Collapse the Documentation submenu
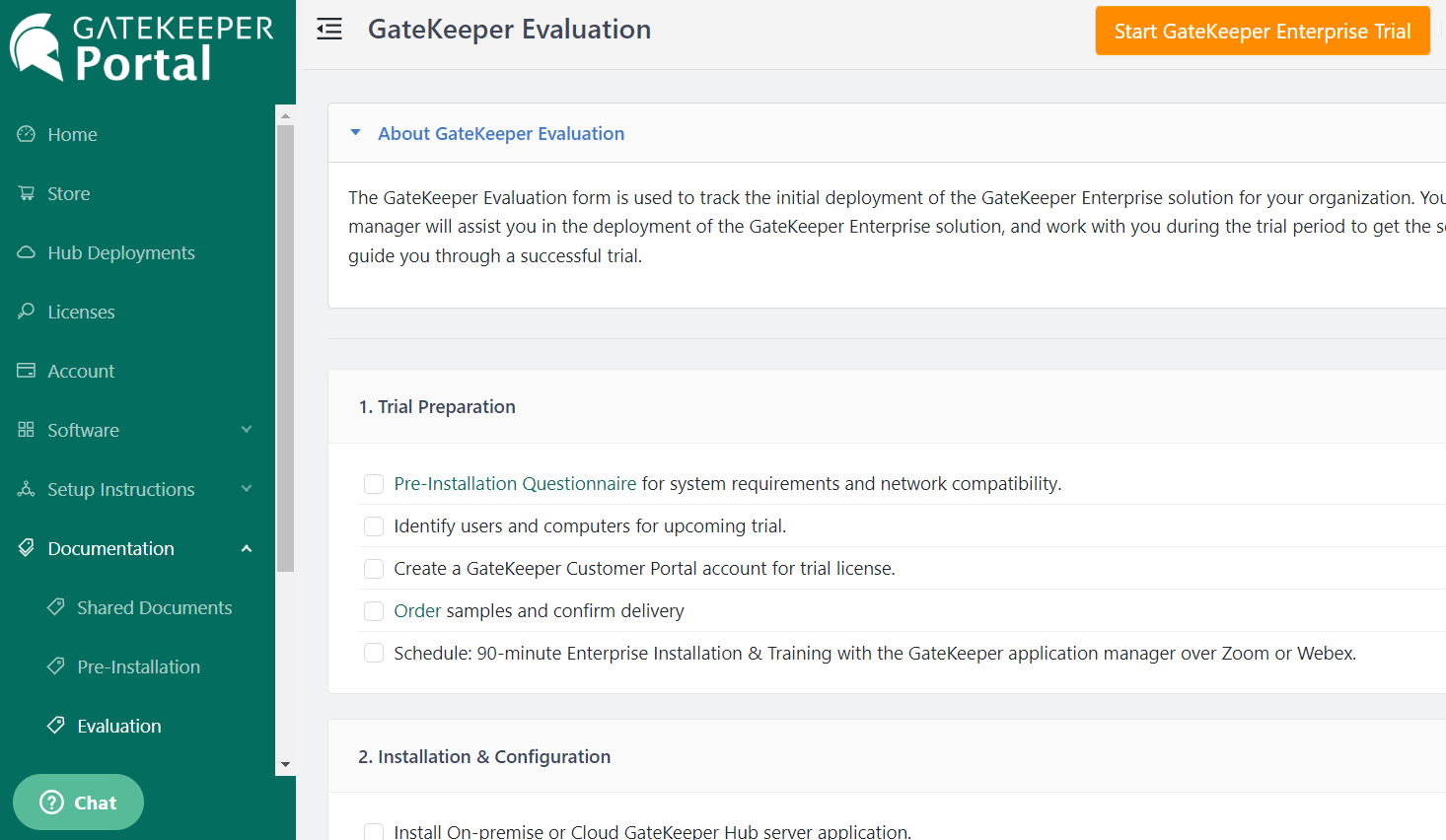This screenshot has height=840, width=1446. point(246,548)
